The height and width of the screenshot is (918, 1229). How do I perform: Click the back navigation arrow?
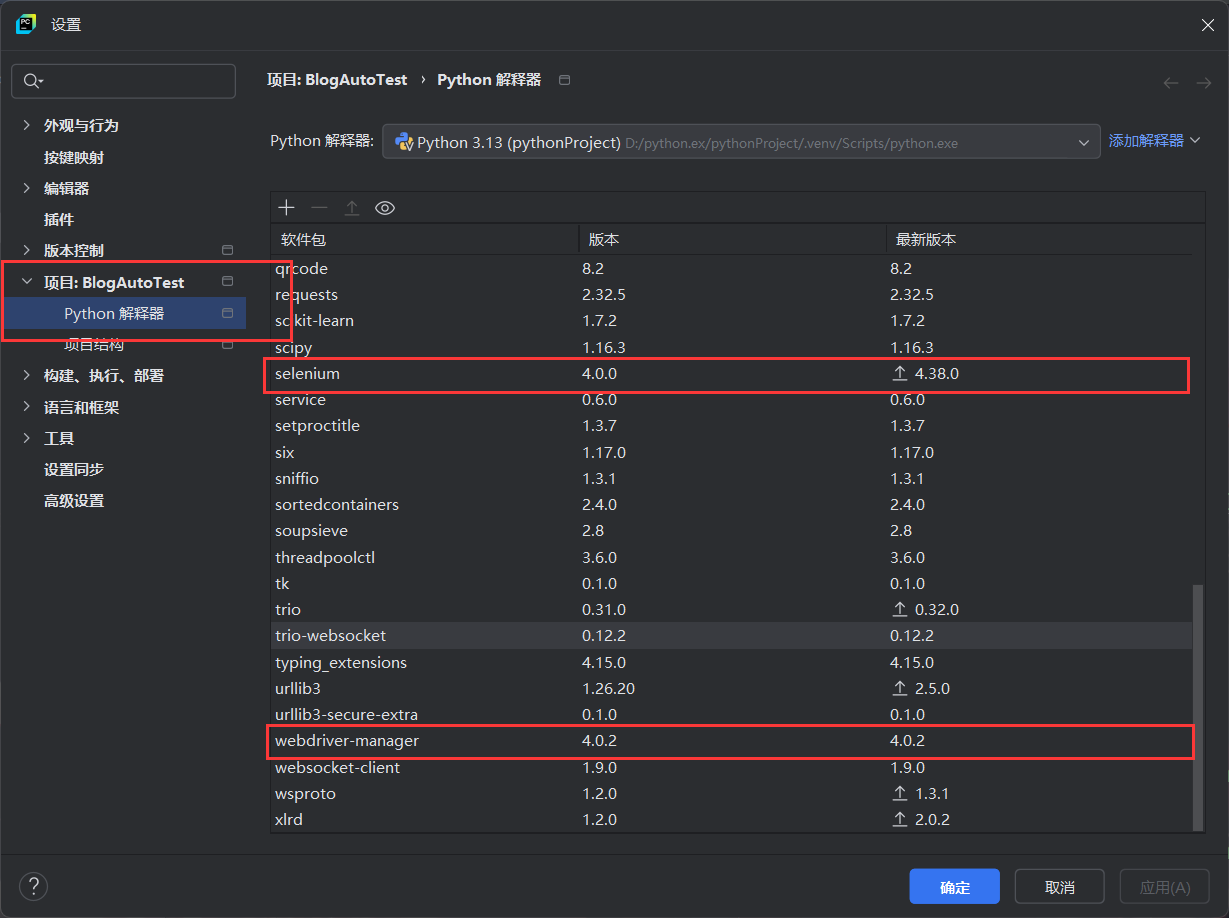coord(1171,83)
